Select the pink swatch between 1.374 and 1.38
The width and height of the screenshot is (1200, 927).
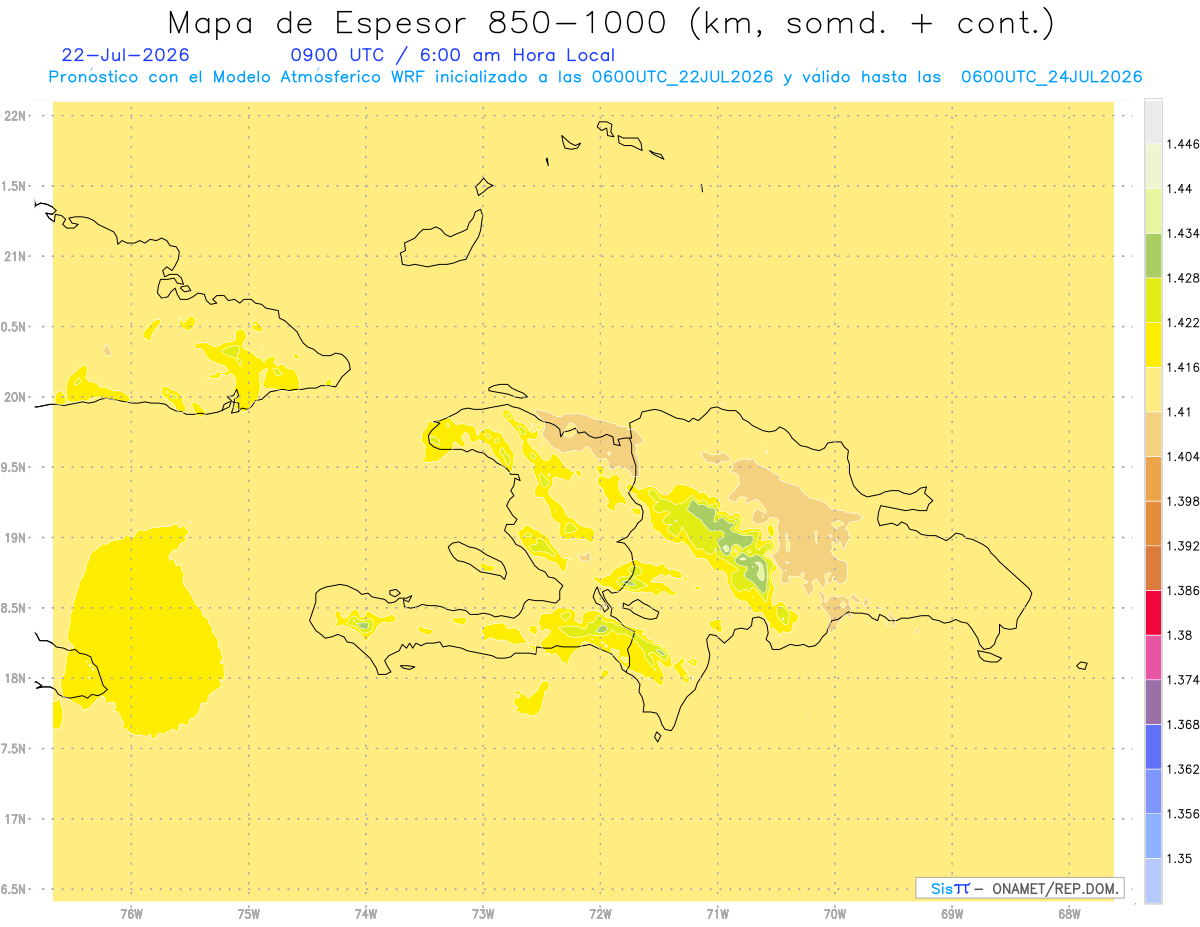tap(1153, 657)
